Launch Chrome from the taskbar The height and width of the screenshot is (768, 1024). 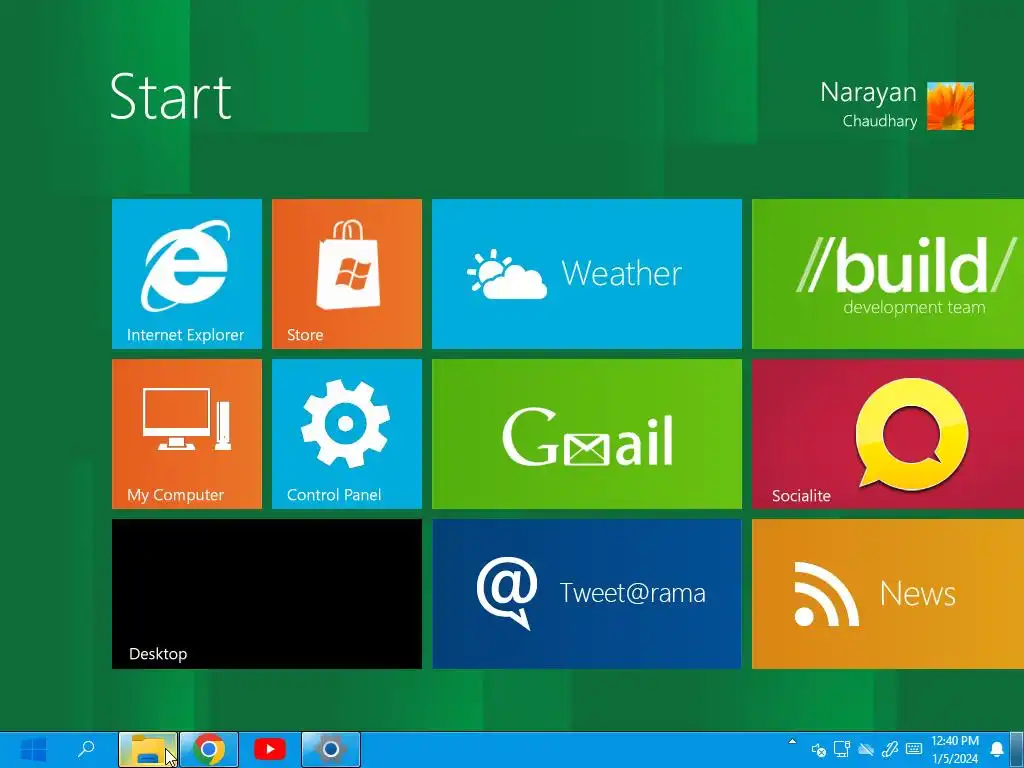(x=209, y=749)
